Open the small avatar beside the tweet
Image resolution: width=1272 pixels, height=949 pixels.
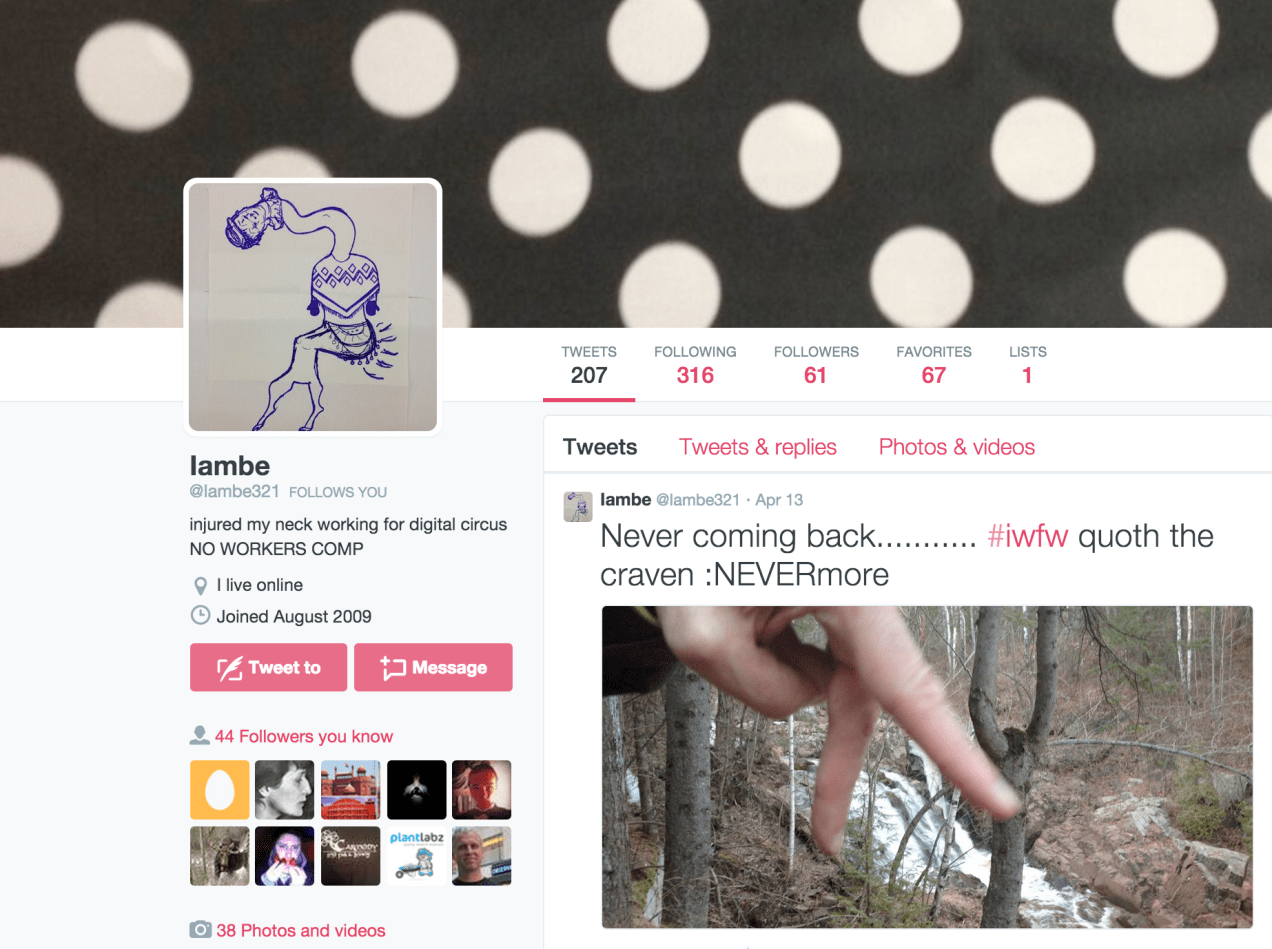(x=578, y=507)
